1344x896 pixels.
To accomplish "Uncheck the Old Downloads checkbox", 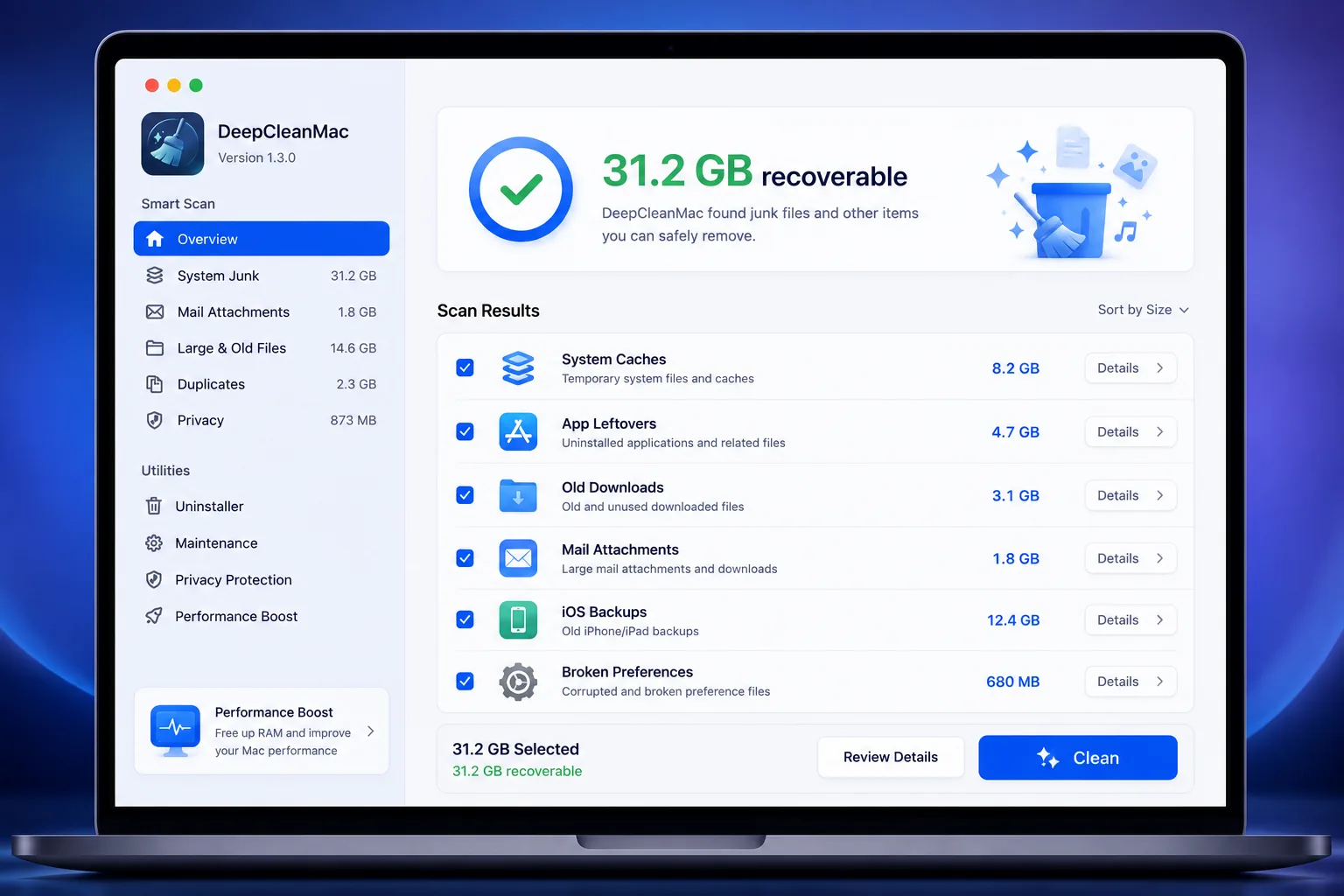I will tap(465, 495).
